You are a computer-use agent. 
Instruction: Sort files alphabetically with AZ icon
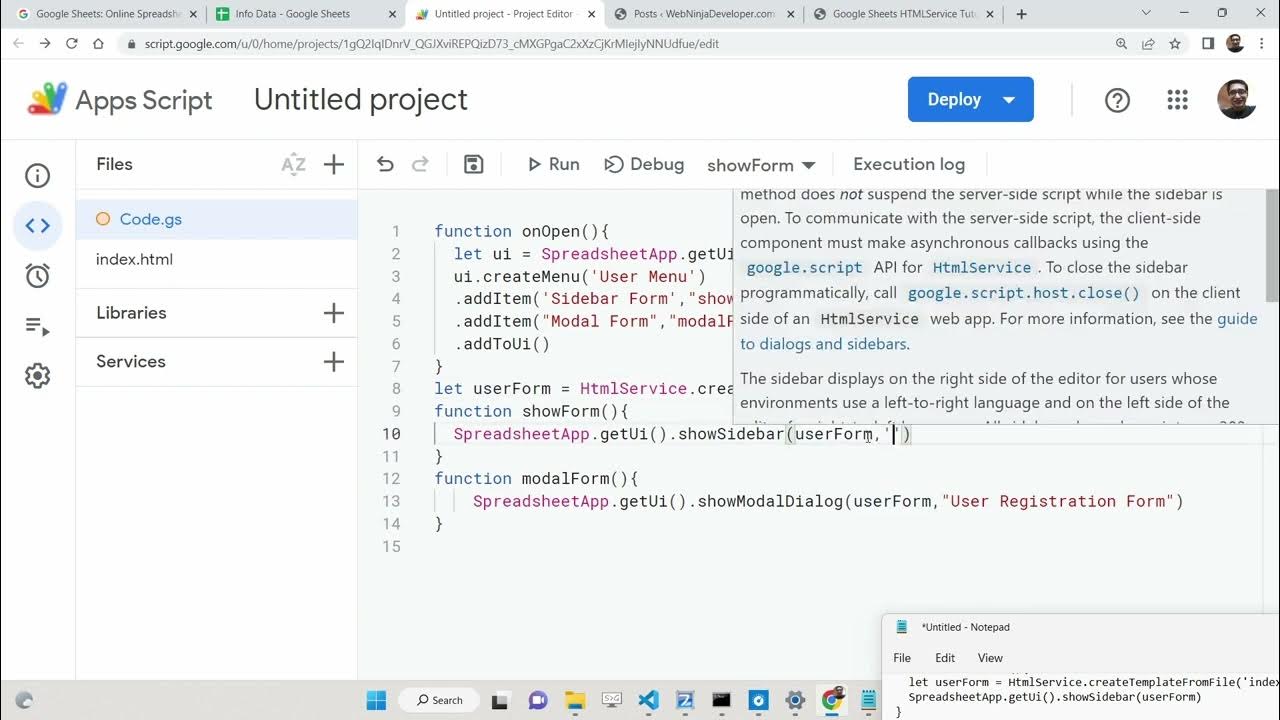coord(293,165)
